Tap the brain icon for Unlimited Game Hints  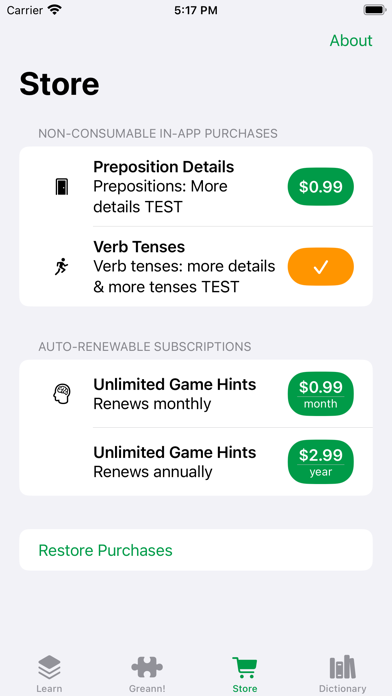[62, 394]
